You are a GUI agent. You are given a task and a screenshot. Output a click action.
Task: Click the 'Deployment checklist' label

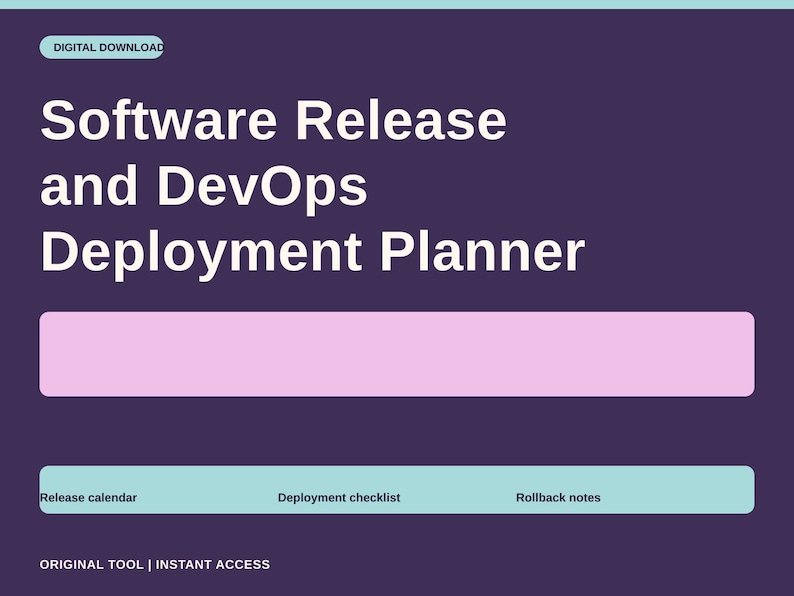point(339,498)
